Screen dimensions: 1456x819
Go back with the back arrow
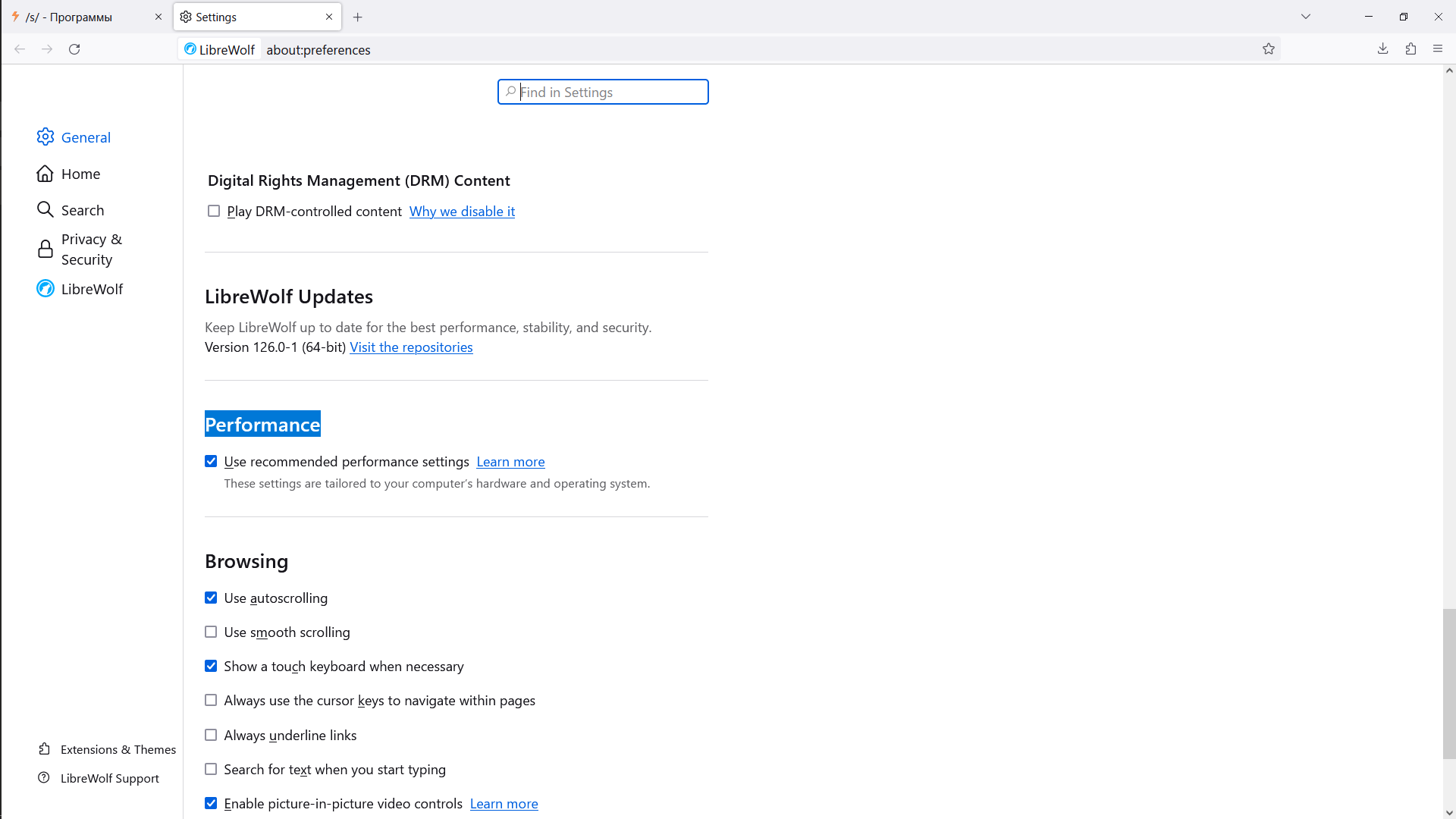[x=20, y=49]
